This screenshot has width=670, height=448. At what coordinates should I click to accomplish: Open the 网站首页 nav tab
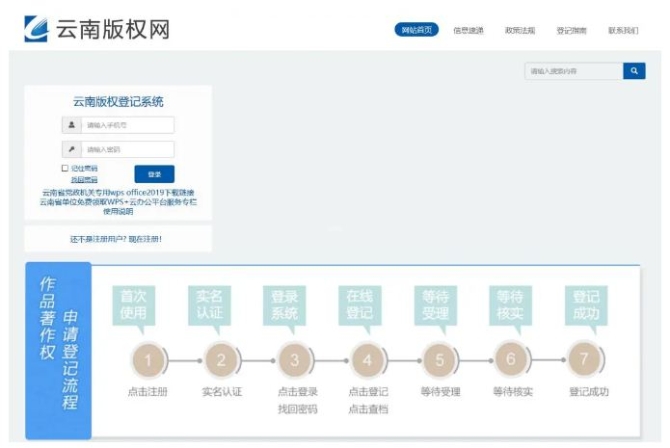416,30
